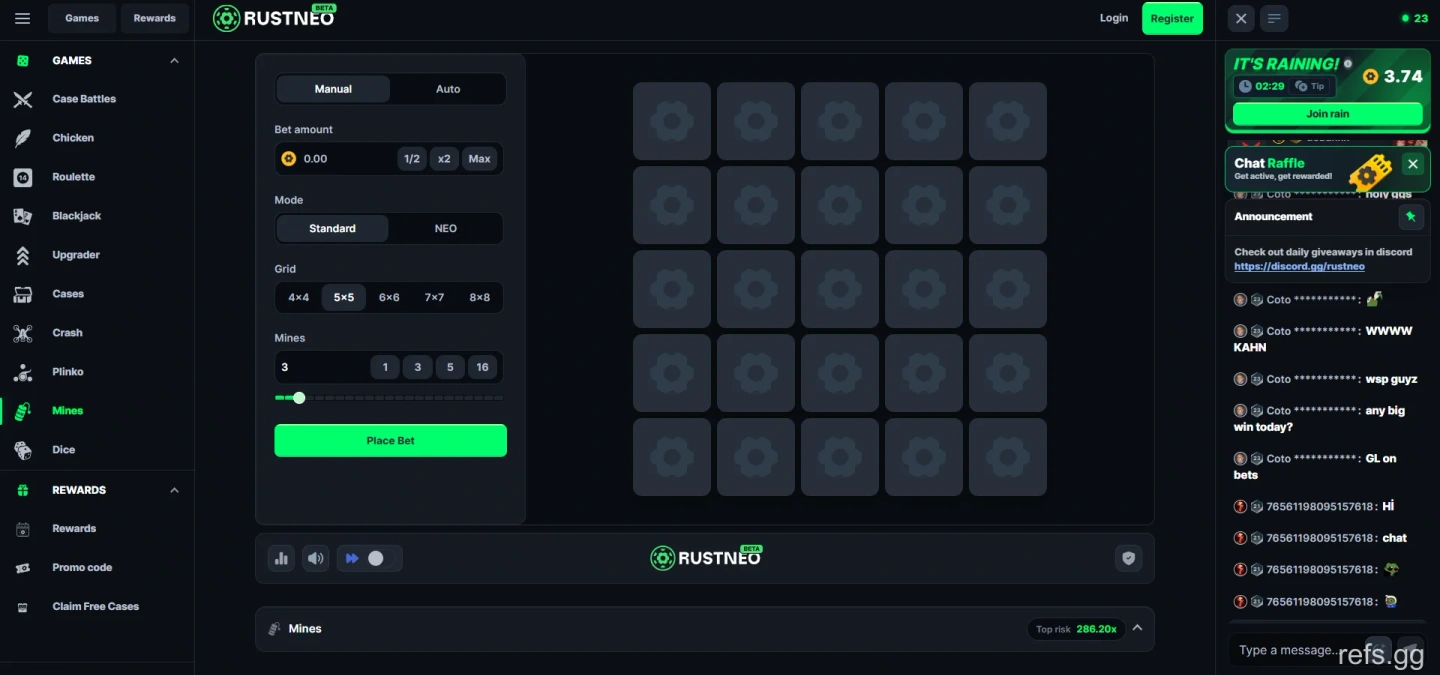This screenshot has width=1440, height=675.
Task: Click the bottom-right mines grid tile
Action: tap(1008, 458)
